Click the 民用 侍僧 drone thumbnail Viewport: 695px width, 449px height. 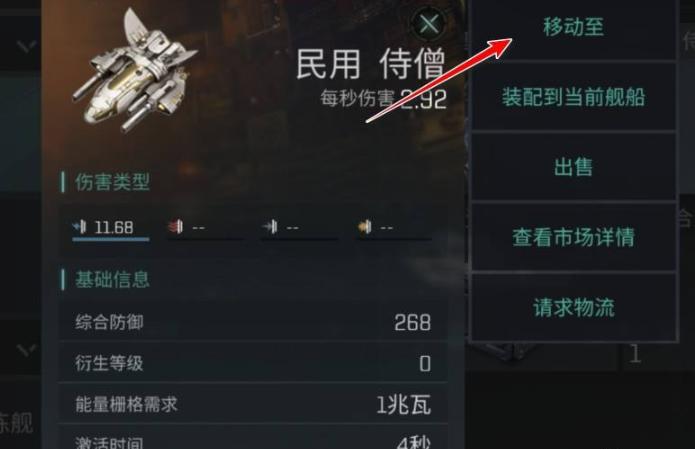(134, 71)
